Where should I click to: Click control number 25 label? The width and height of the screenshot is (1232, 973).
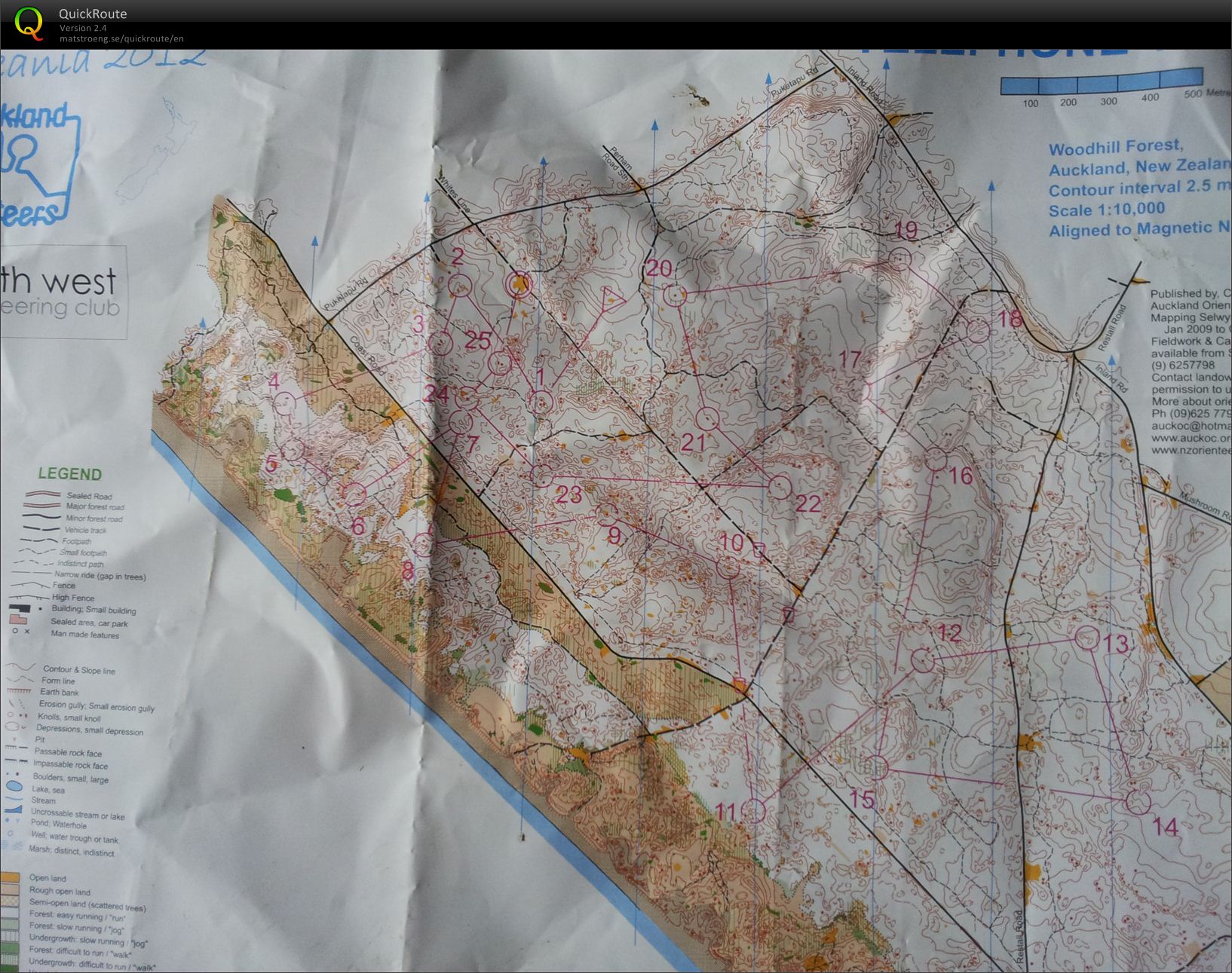tap(478, 341)
